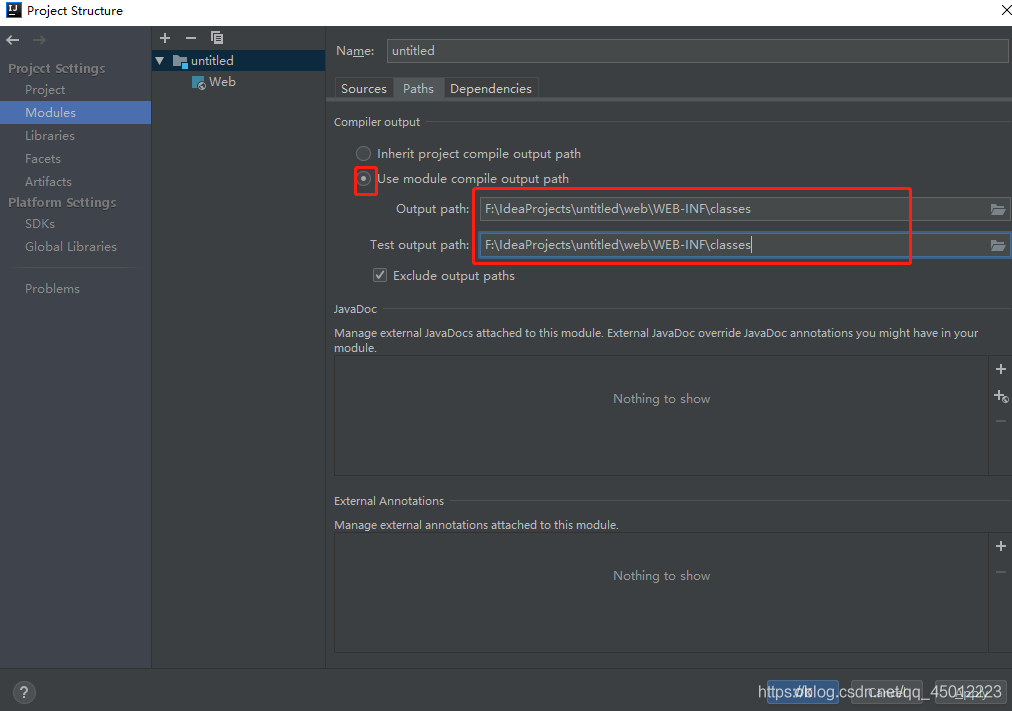Toggle Exclude output paths checkbox
The height and width of the screenshot is (711, 1012).
tap(380, 275)
